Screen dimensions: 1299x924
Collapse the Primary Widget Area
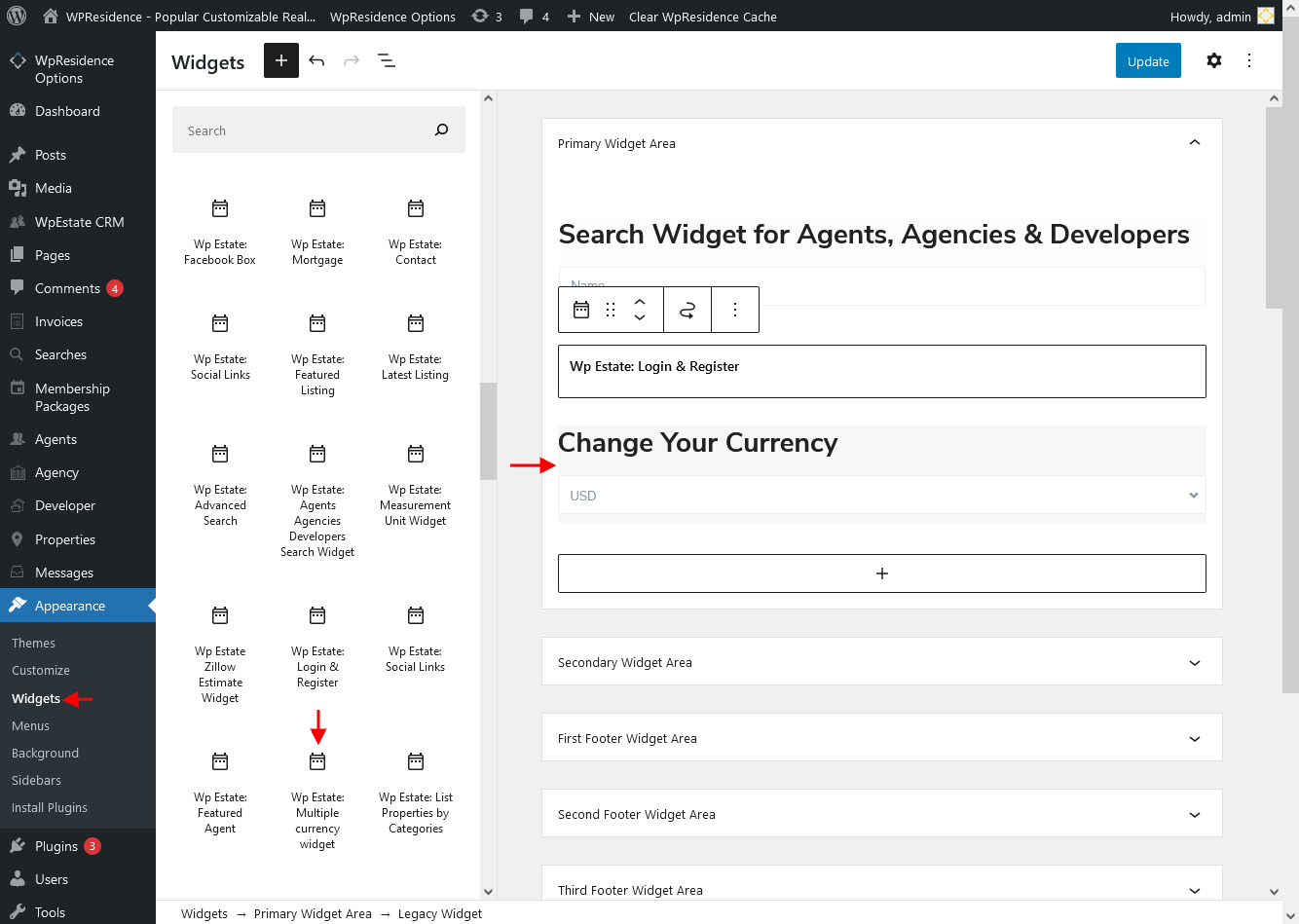[x=1195, y=143]
